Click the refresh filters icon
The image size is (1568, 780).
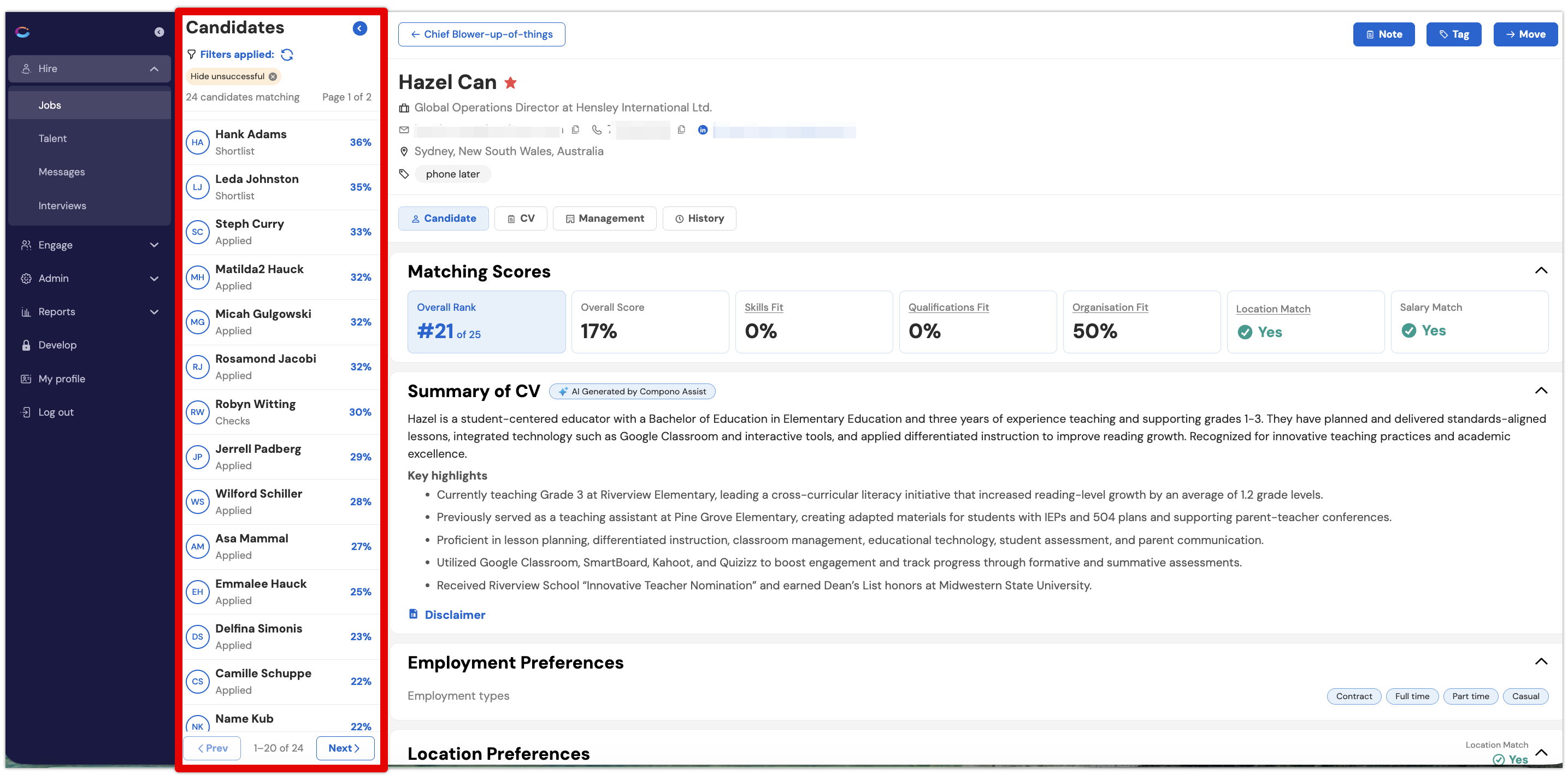[x=287, y=55]
